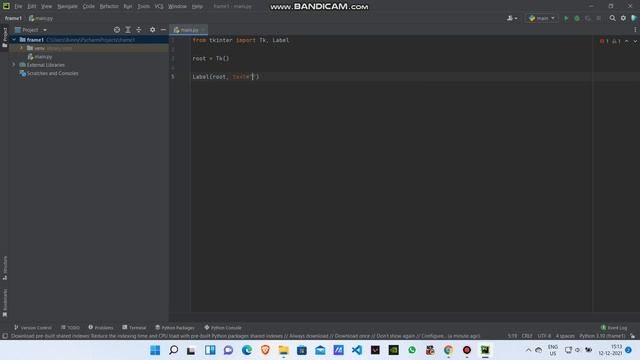Open the Run menu
This screenshot has height=360, width=640.
pyautogui.click(x=128, y=6)
